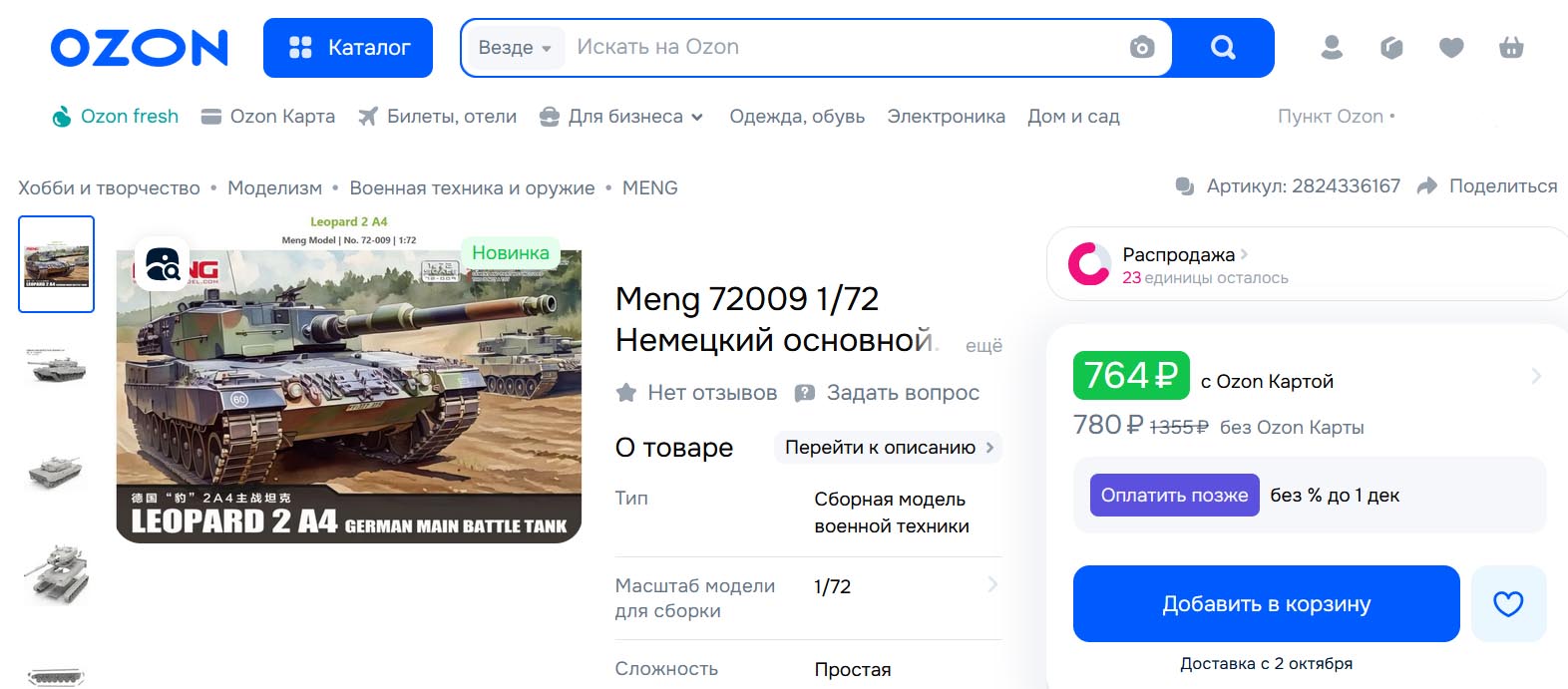Click the magnifier search button
Image resolution: width=1568 pixels, height=689 pixels.
1223,47
